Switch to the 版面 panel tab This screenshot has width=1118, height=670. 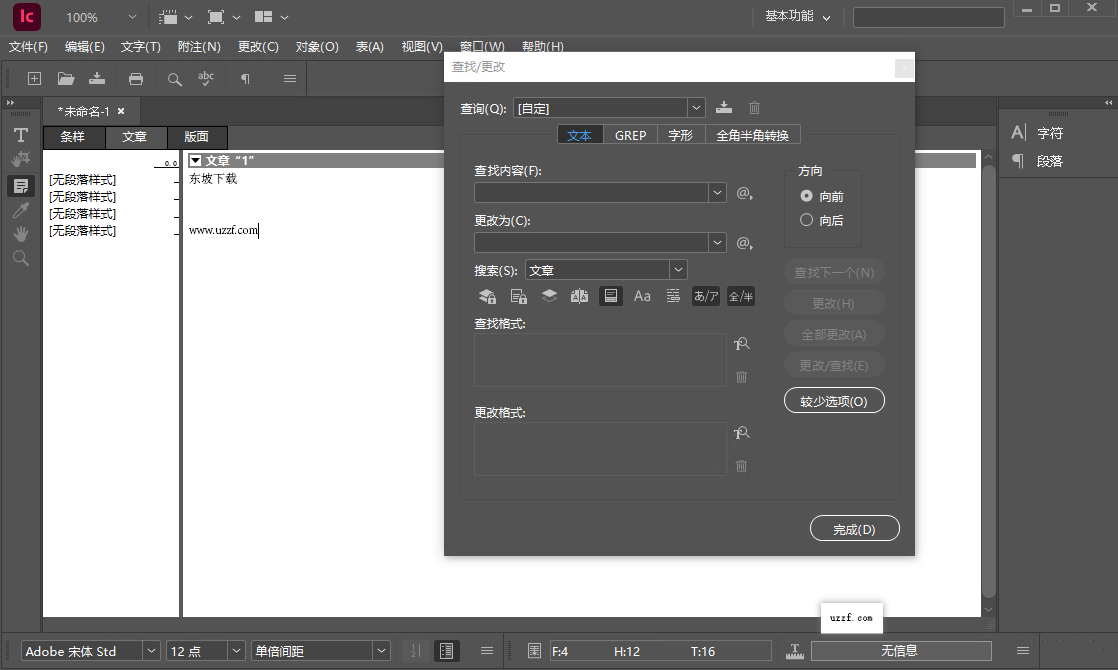click(x=196, y=137)
